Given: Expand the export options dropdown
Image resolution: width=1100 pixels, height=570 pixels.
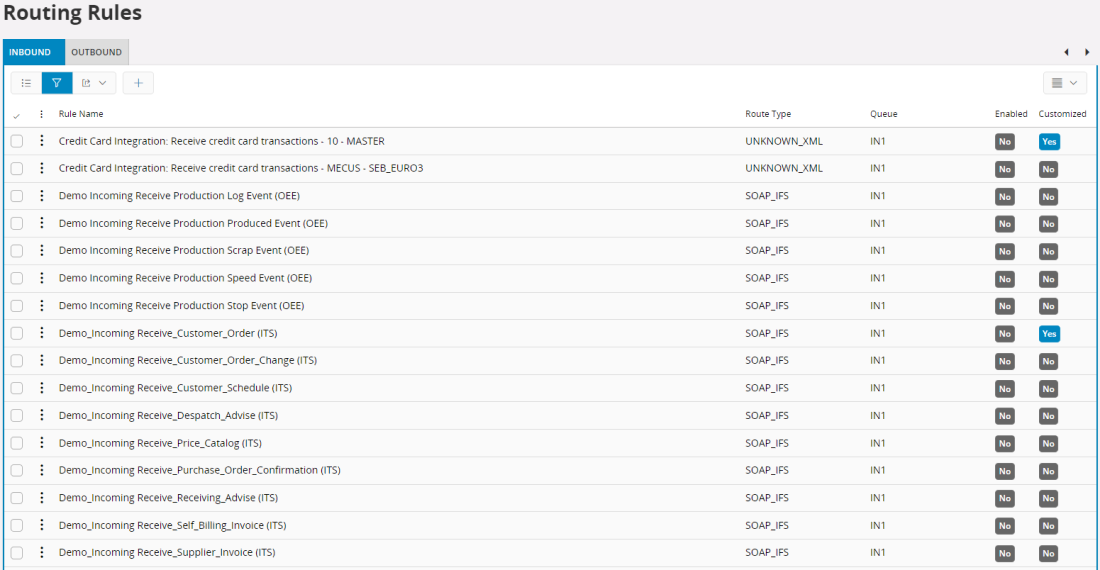Looking at the screenshot, I should (x=94, y=83).
